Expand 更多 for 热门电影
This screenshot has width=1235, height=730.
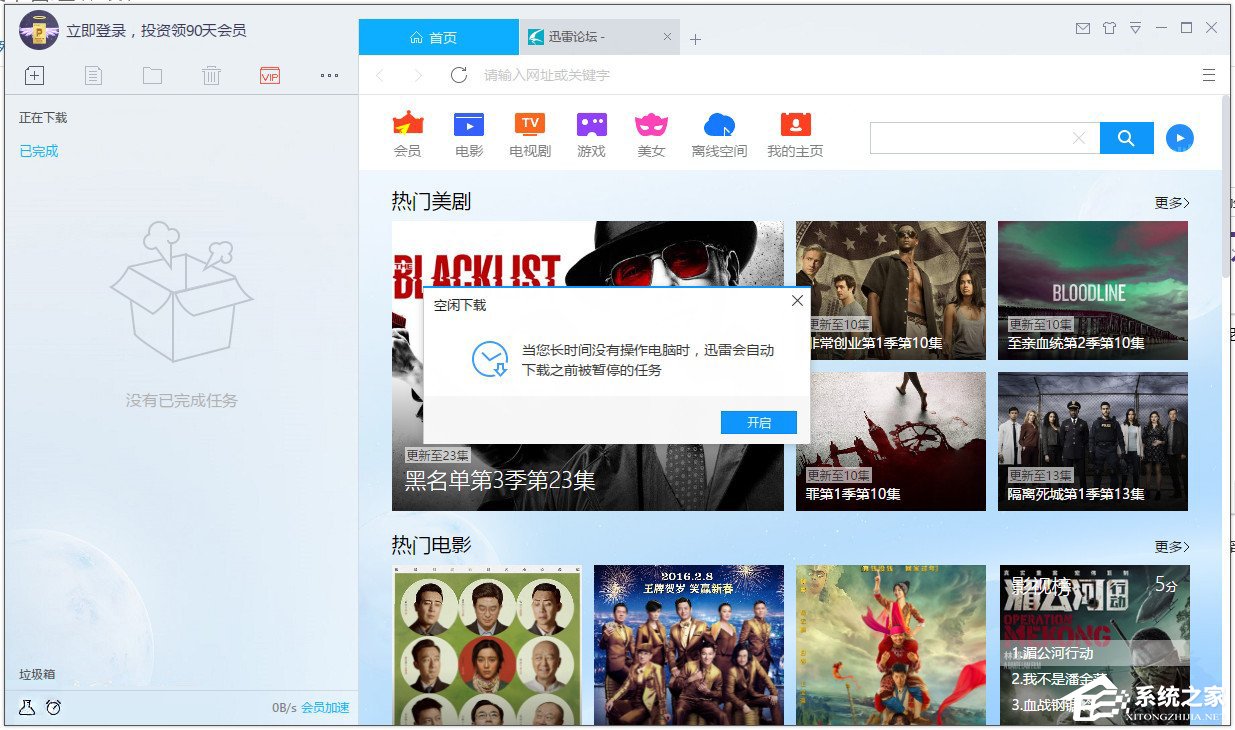pos(1172,547)
